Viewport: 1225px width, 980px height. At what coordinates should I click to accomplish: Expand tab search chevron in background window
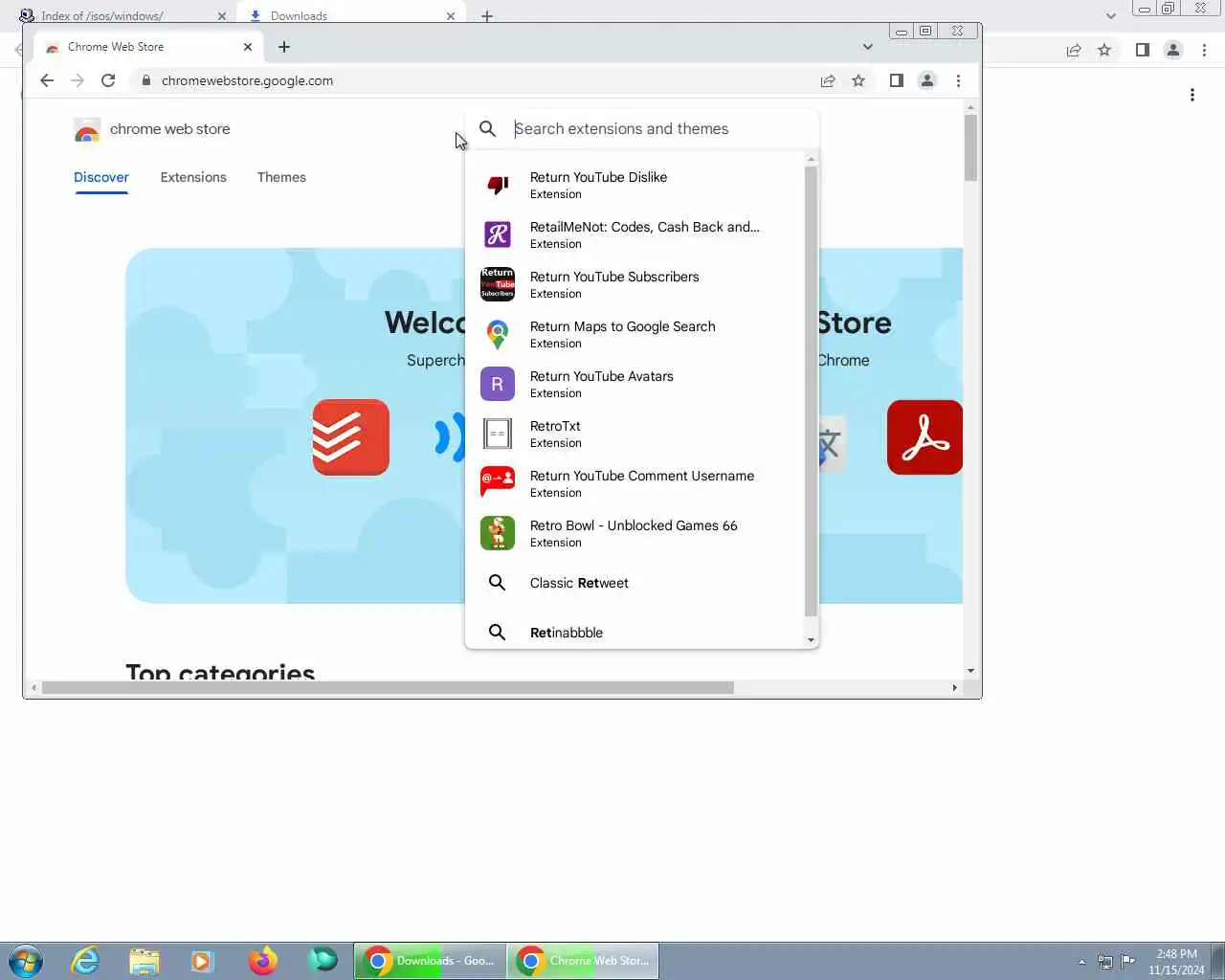1111,15
